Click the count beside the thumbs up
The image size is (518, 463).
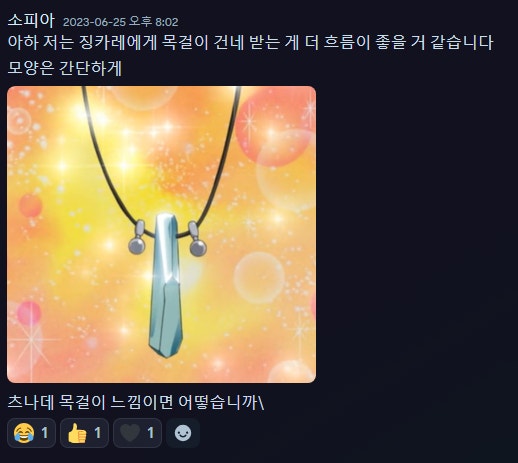[98, 433]
